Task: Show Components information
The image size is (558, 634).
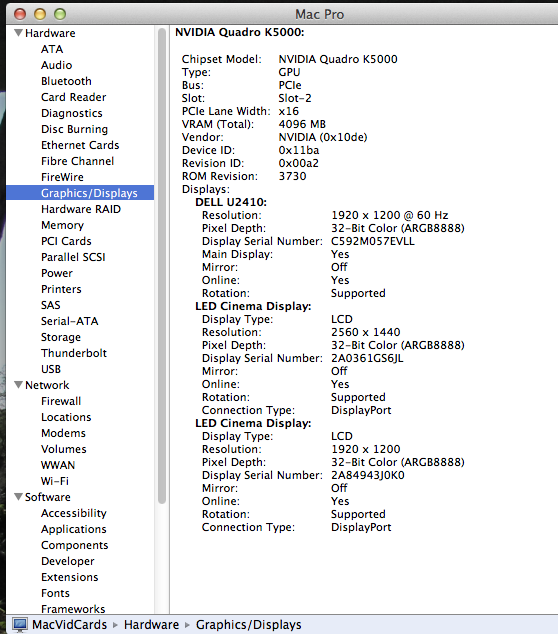Action: 75,545
